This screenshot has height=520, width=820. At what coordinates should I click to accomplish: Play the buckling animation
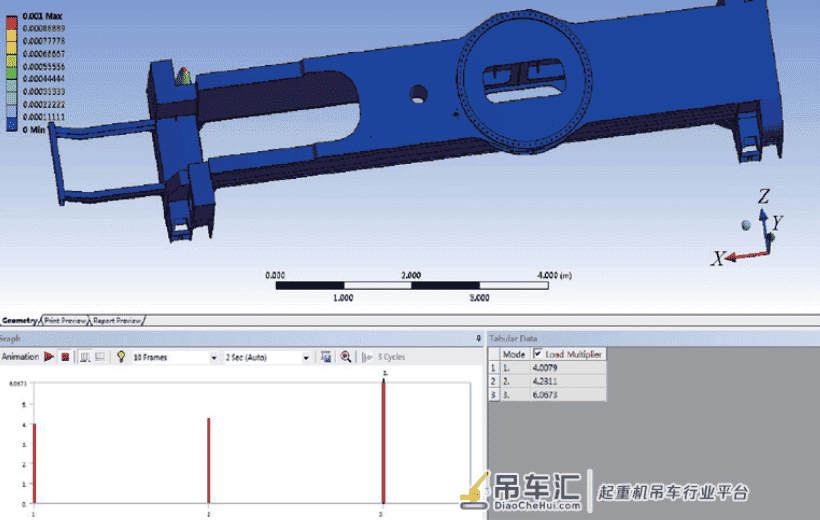(49, 357)
